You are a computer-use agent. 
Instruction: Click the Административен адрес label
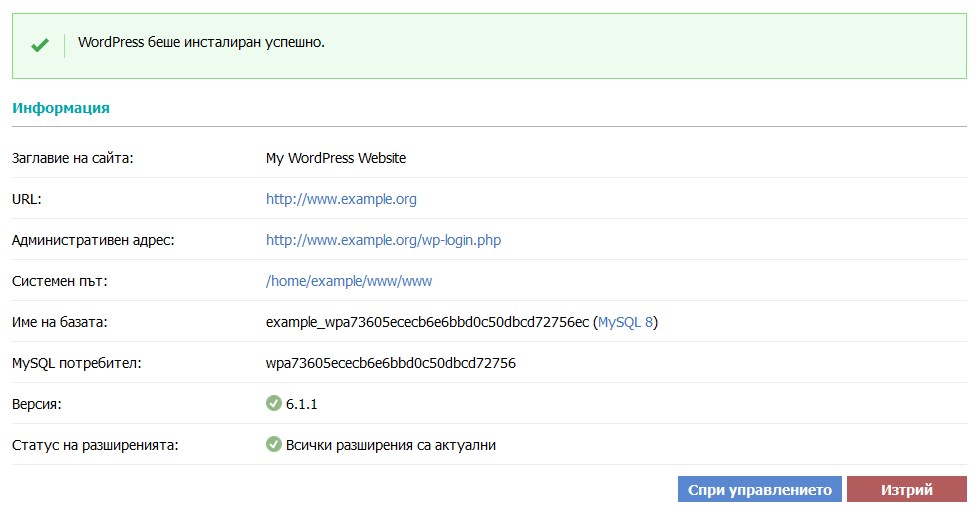pos(93,240)
